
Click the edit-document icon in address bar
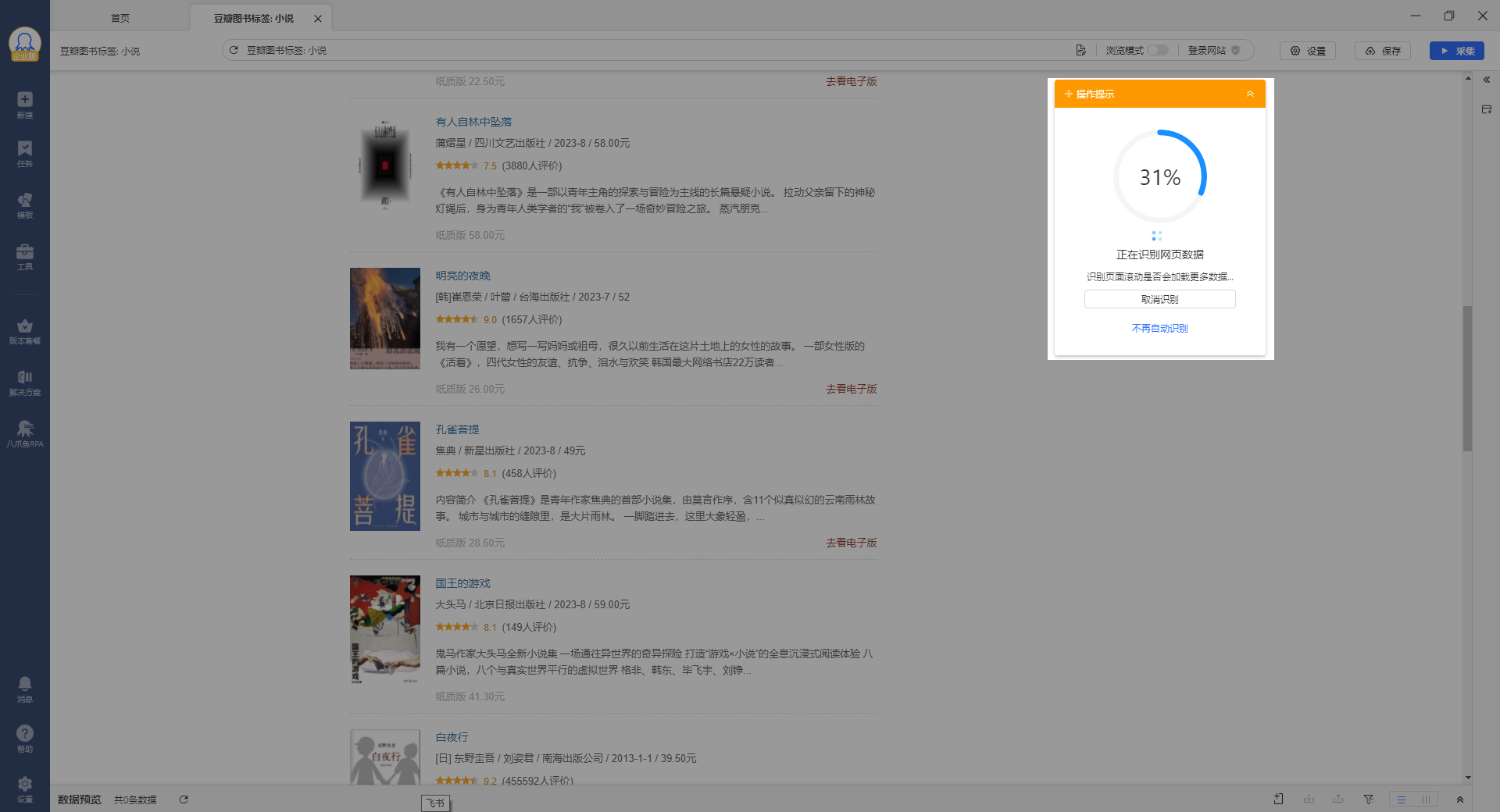[x=1080, y=50]
